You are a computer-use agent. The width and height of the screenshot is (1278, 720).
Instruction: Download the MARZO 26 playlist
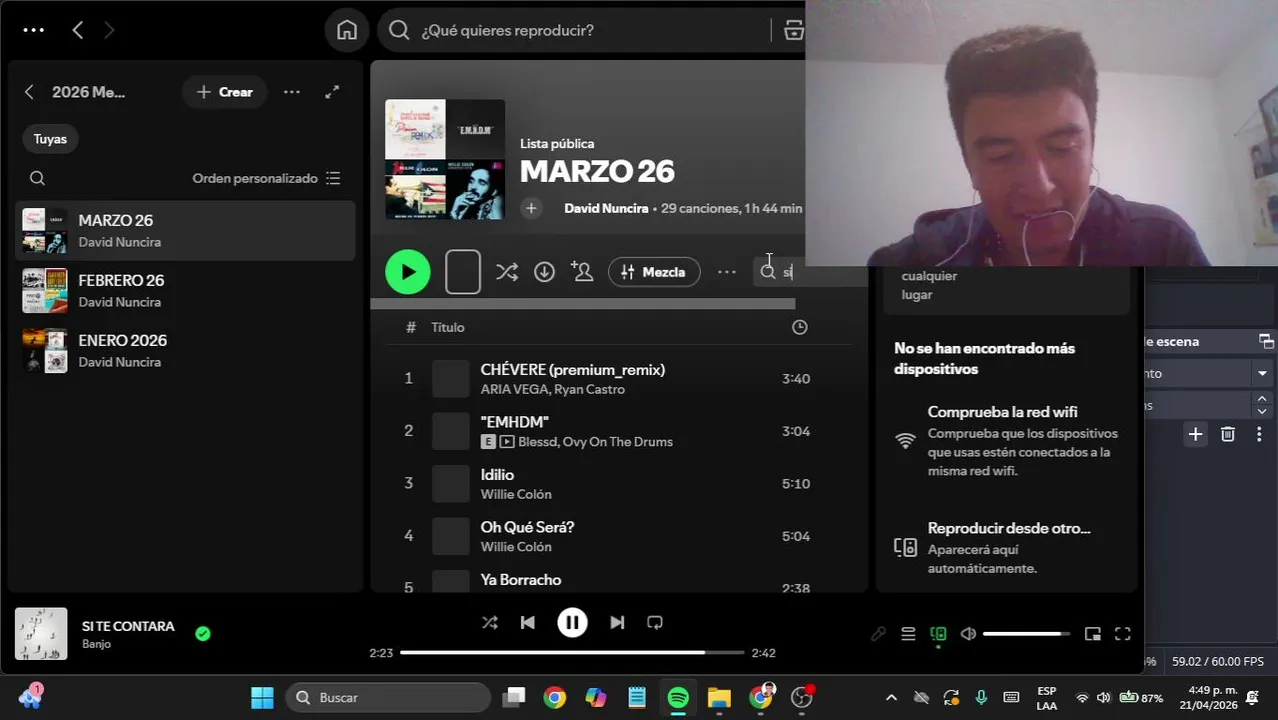pyautogui.click(x=544, y=272)
